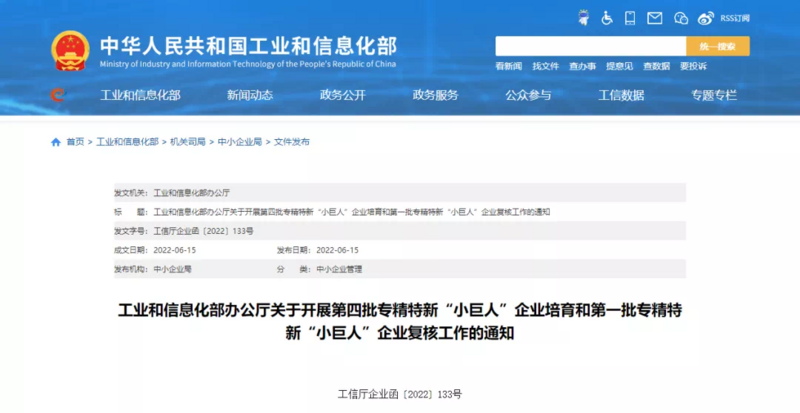Click the red 'e' government icon
This screenshot has height=413, width=800.
57,95
